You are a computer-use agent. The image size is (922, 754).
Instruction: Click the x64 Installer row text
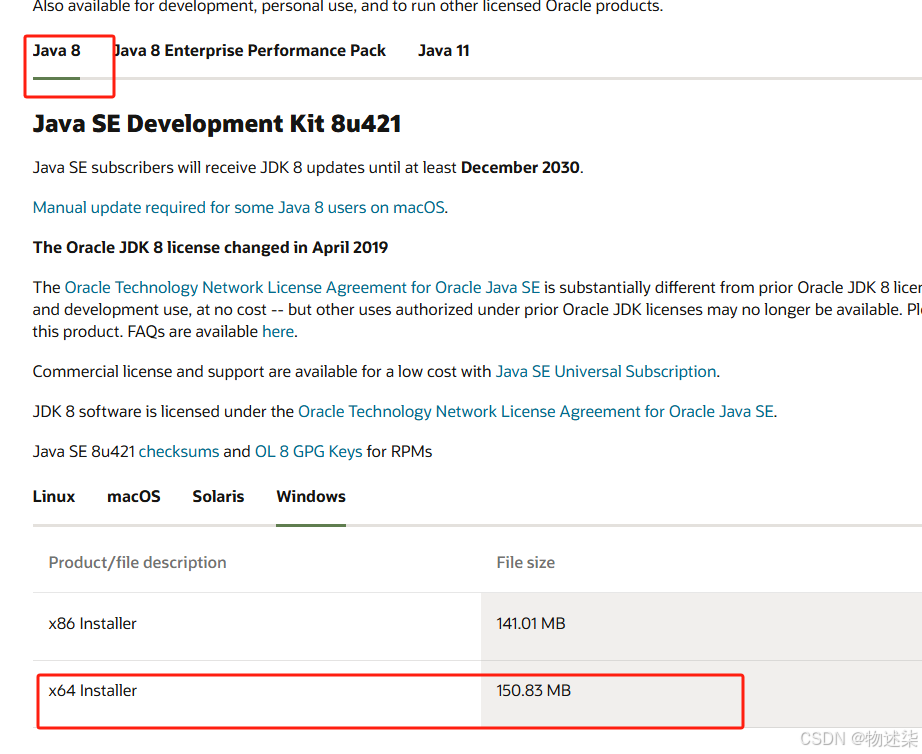[x=92, y=690]
